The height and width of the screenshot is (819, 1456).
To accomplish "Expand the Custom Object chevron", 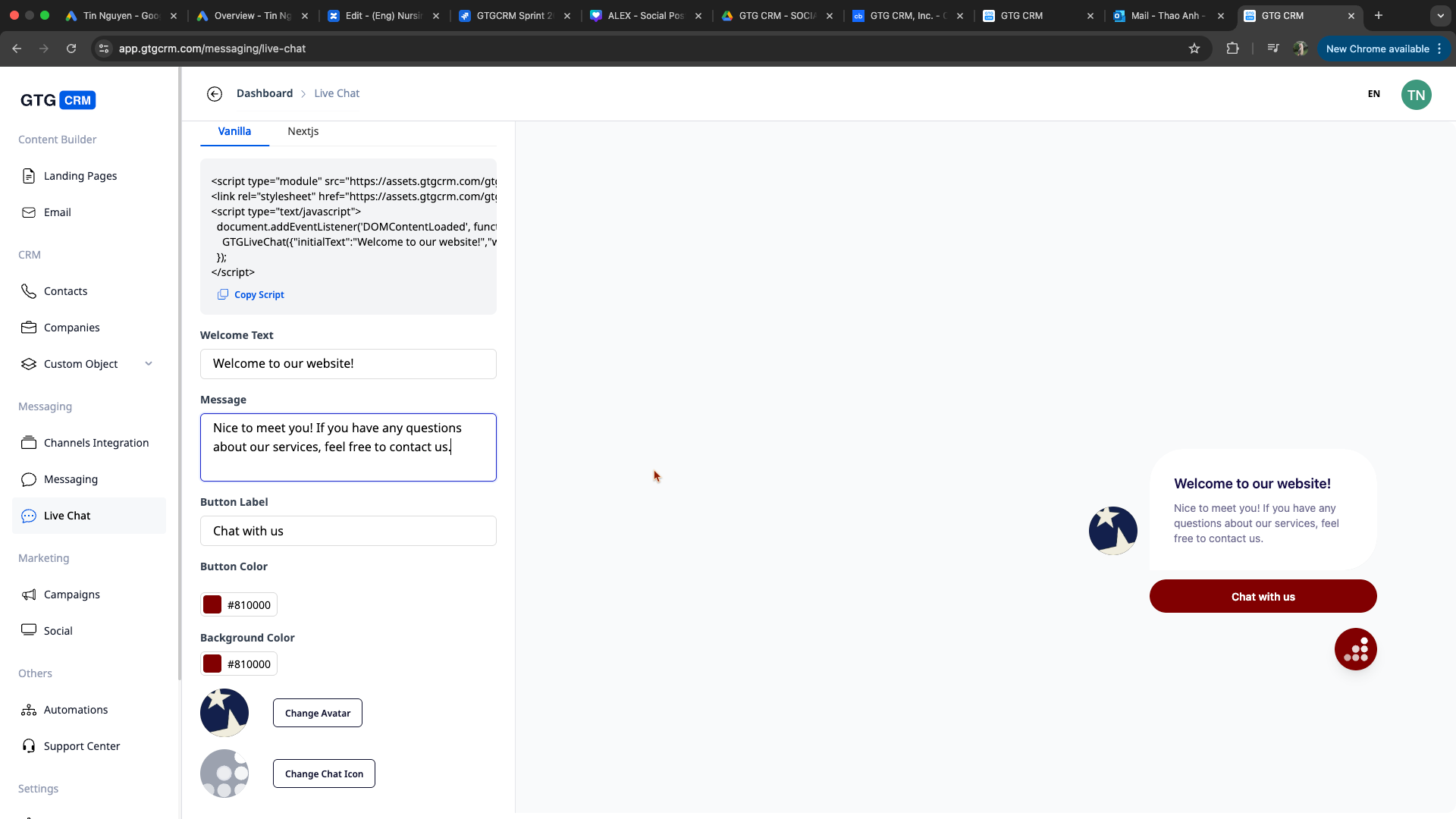I will (x=149, y=364).
